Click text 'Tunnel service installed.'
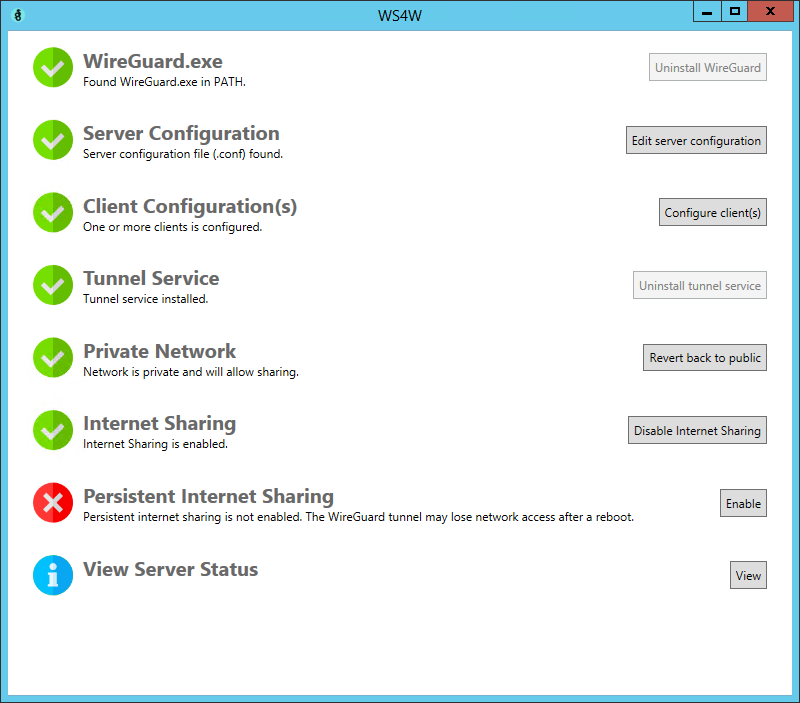This screenshot has width=800, height=703. click(145, 299)
